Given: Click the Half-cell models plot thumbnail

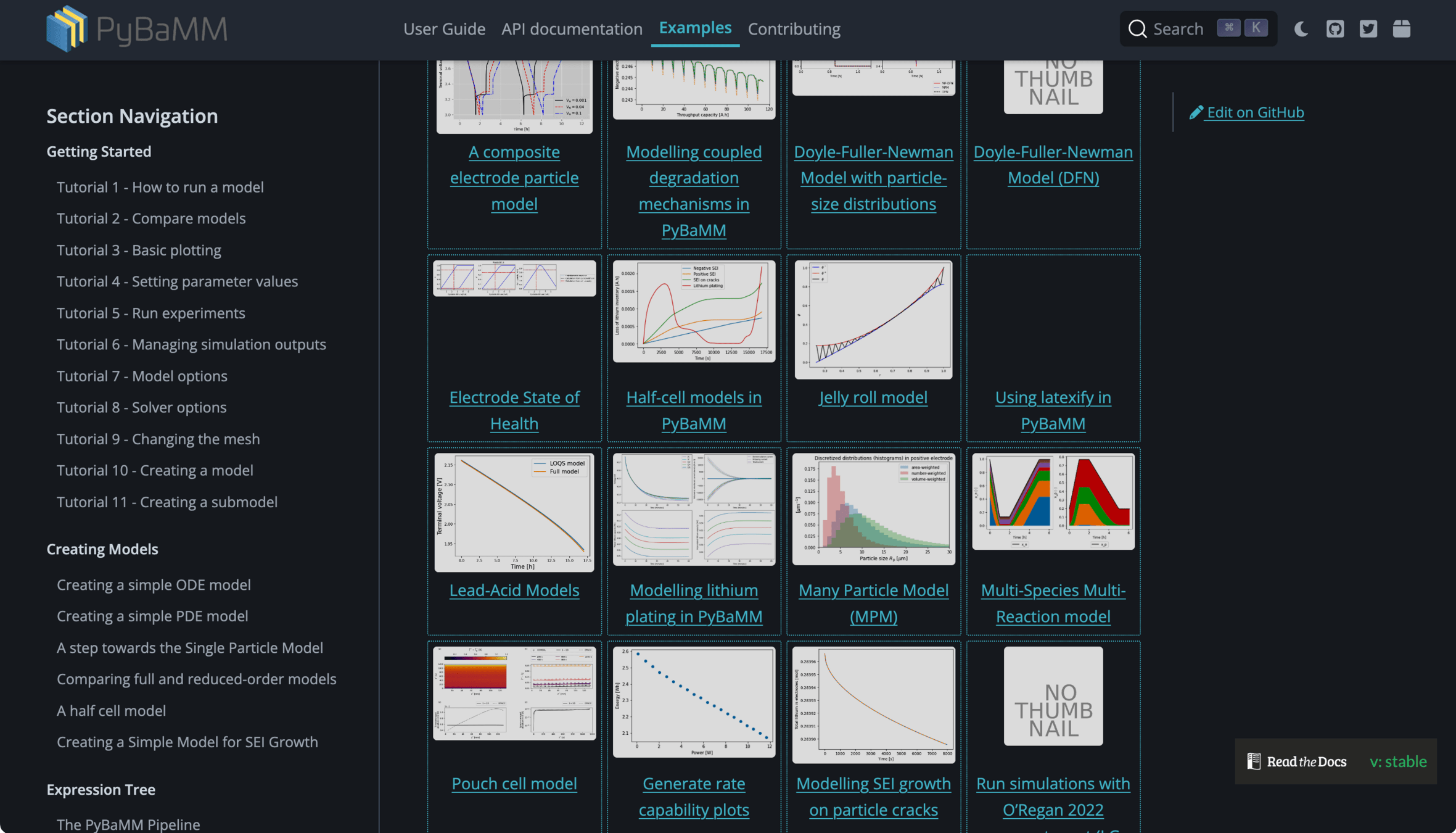Looking at the screenshot, I should [694, 311].
